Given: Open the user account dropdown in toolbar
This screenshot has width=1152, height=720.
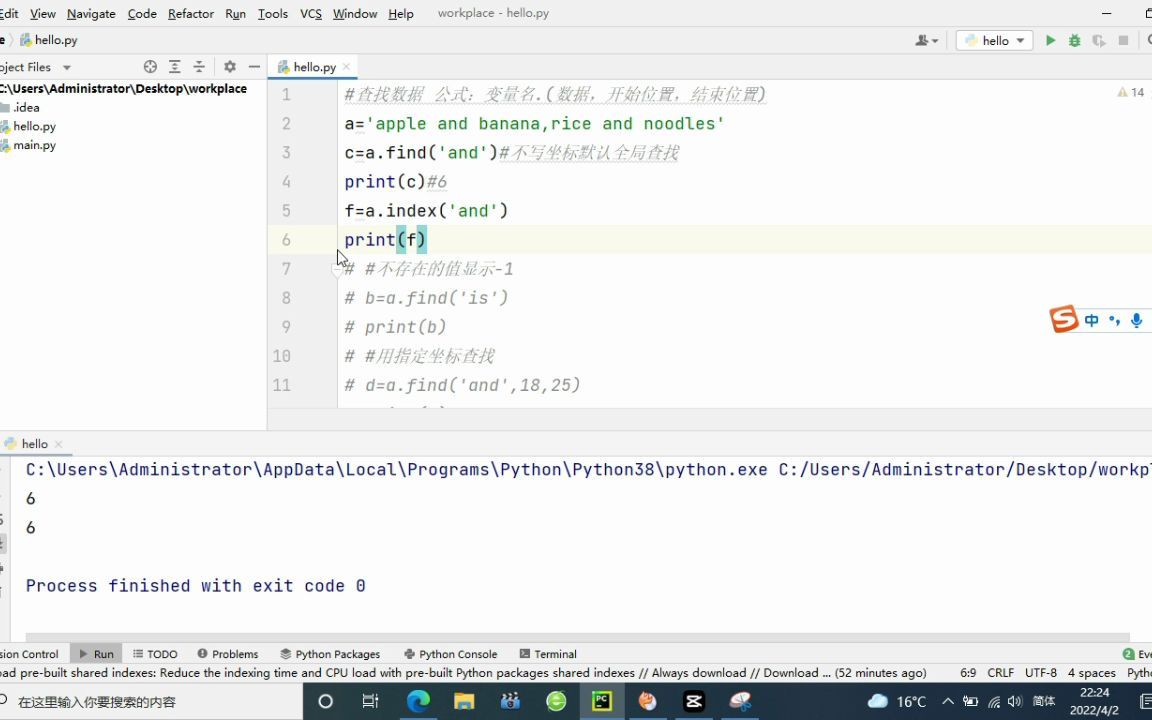Looking at the screenshot, I should tap(926, 40).
